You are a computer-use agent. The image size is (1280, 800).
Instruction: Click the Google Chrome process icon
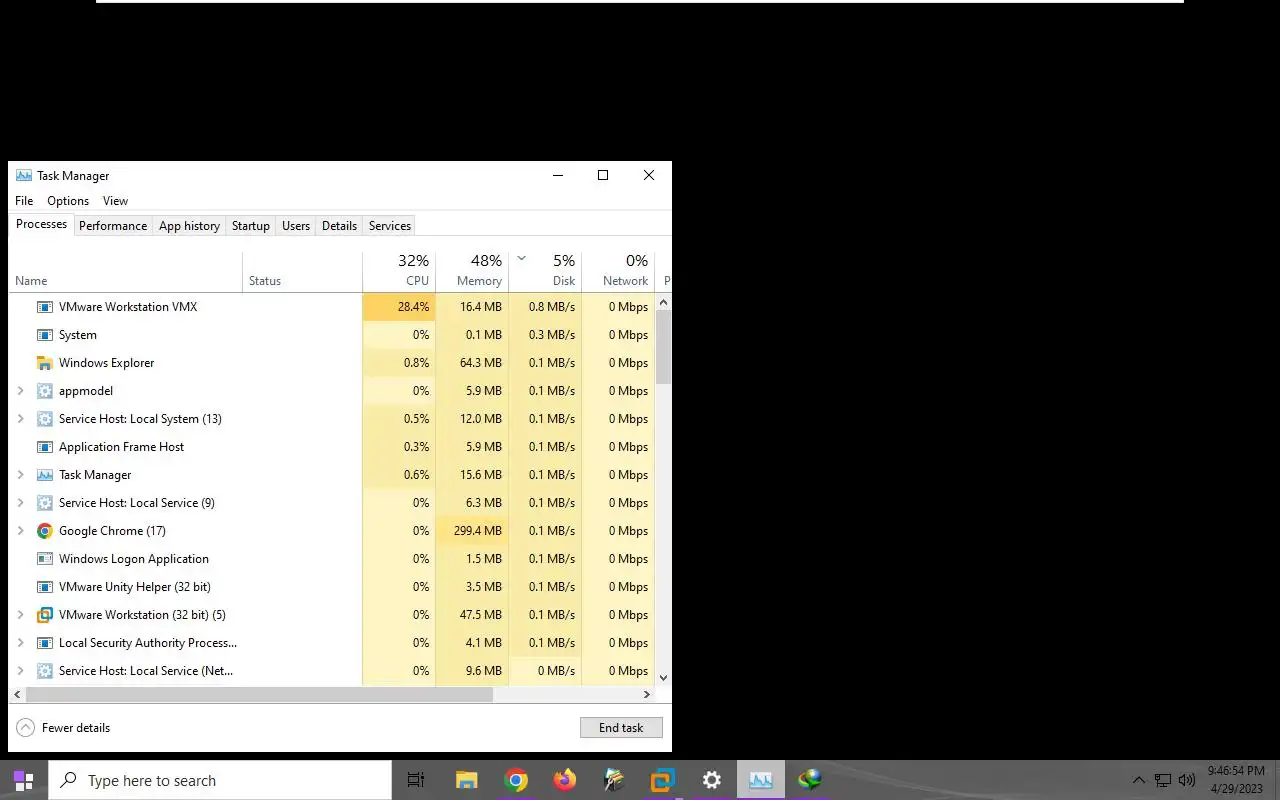tap(44, 531)
